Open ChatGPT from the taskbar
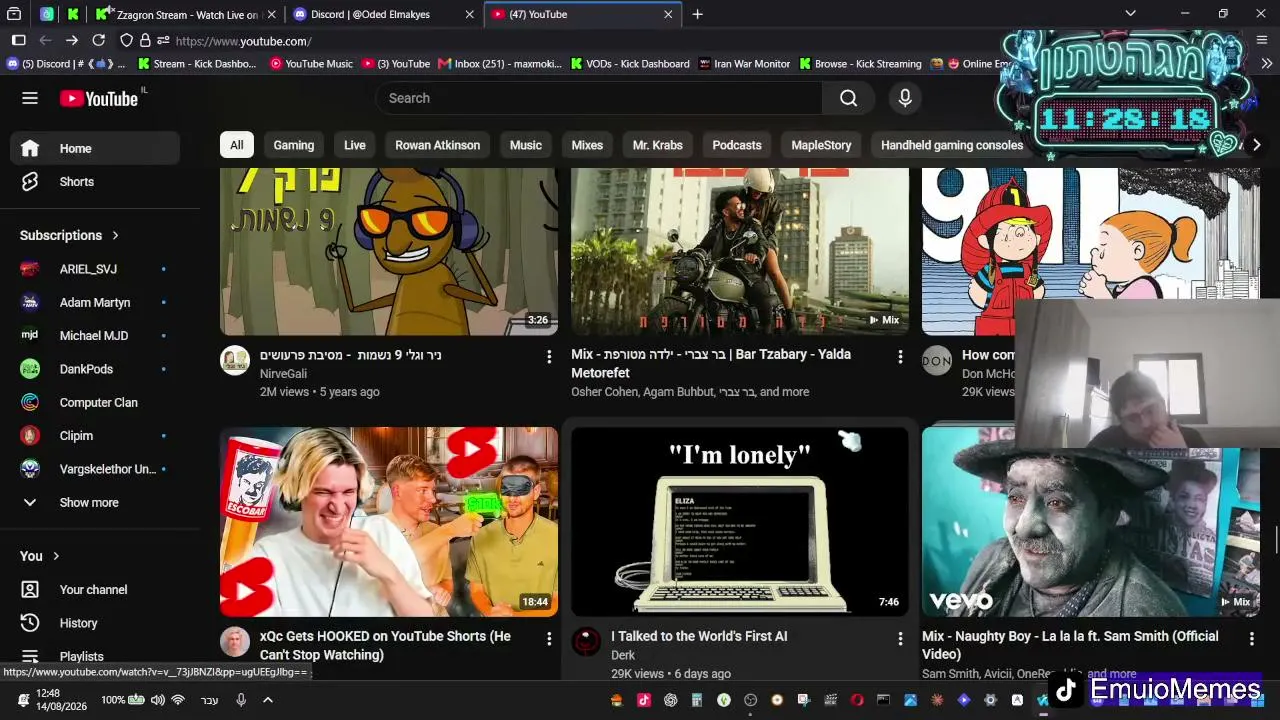1280x720 pixels. click(671, 700)
